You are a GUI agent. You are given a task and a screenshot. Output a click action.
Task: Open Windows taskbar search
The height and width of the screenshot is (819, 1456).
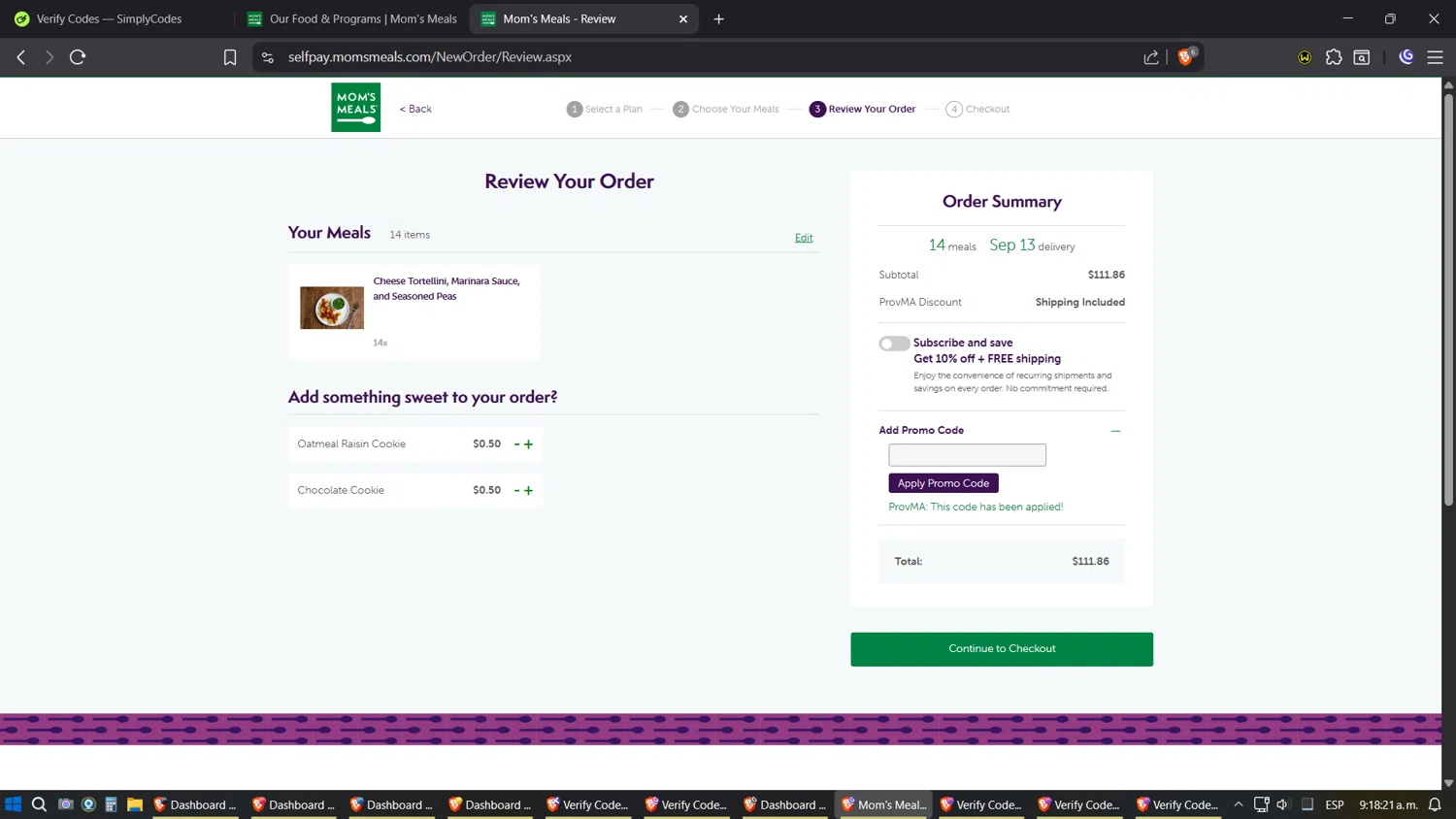tap(39, 804)
